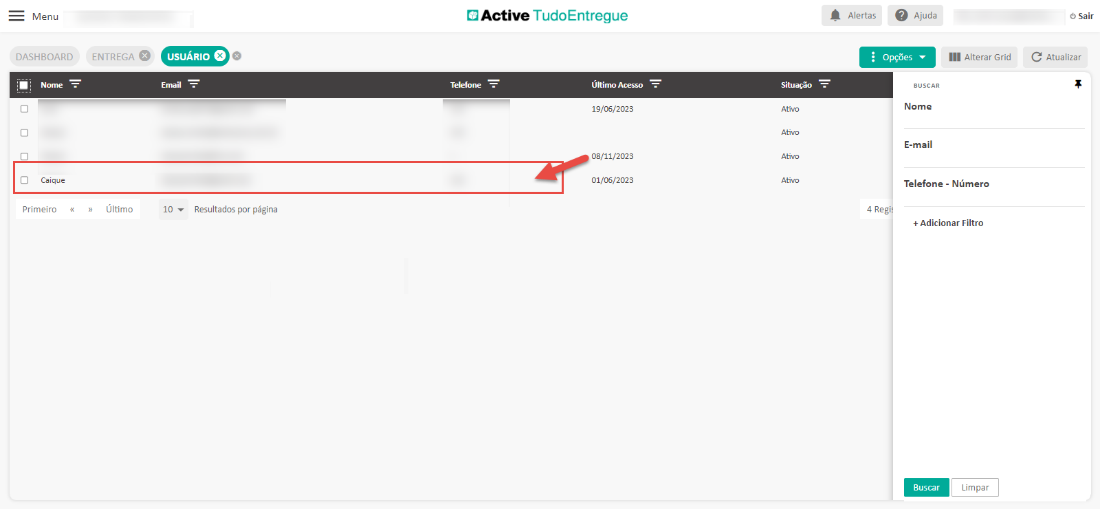Click the Alertas bell icon
Image resolution: width=1100 pixels, height=509 pixels.
click(835, 16)
